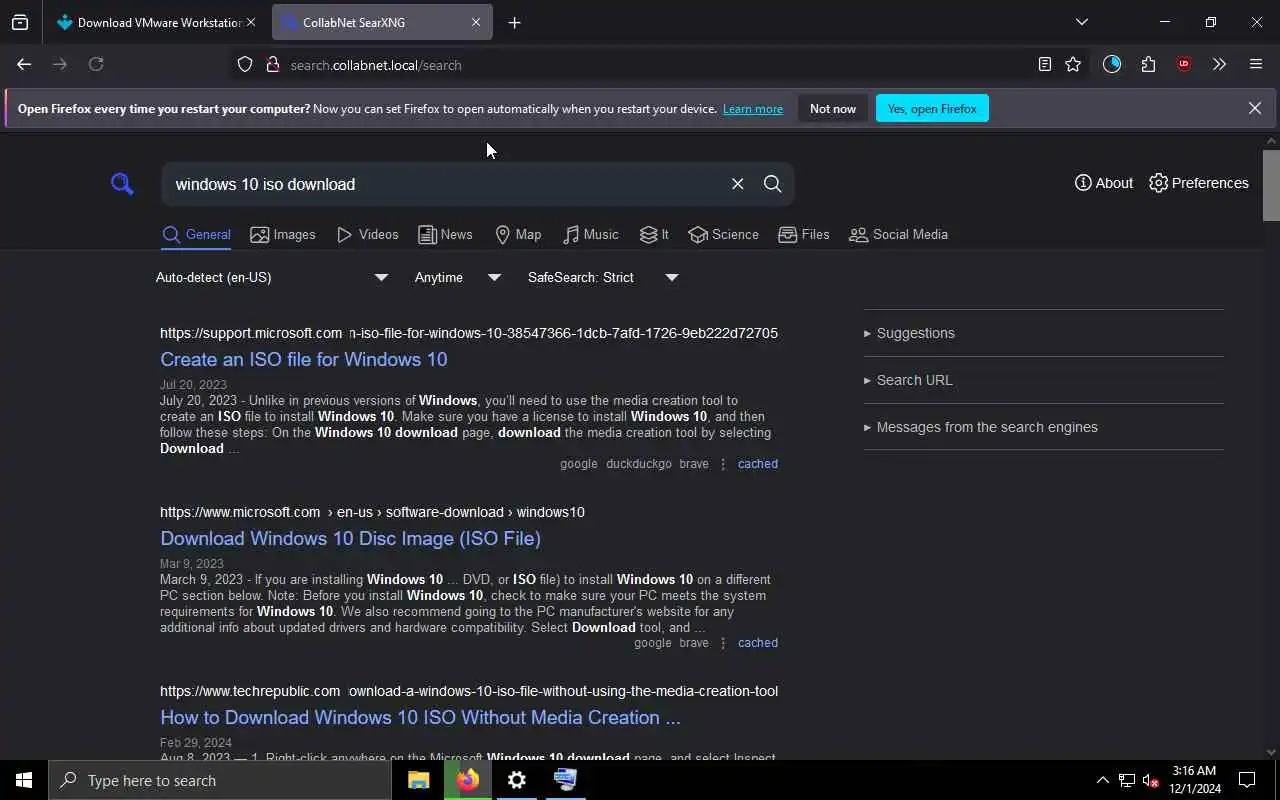Open the notification center icon
The width and height of the screenshot is (1280, 800).
[x=1247, y=780]
